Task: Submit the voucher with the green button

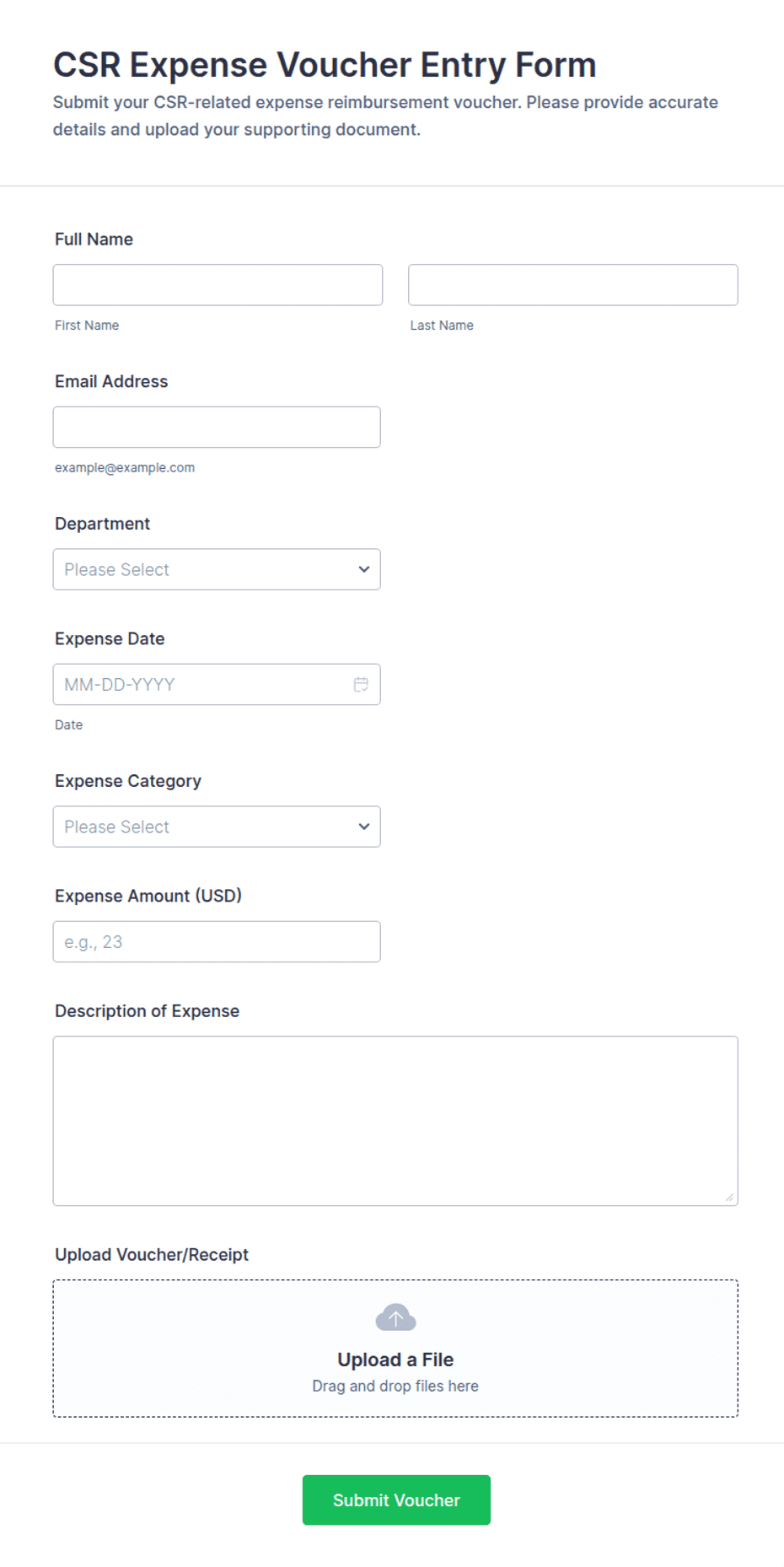Action: (396, 1500)
